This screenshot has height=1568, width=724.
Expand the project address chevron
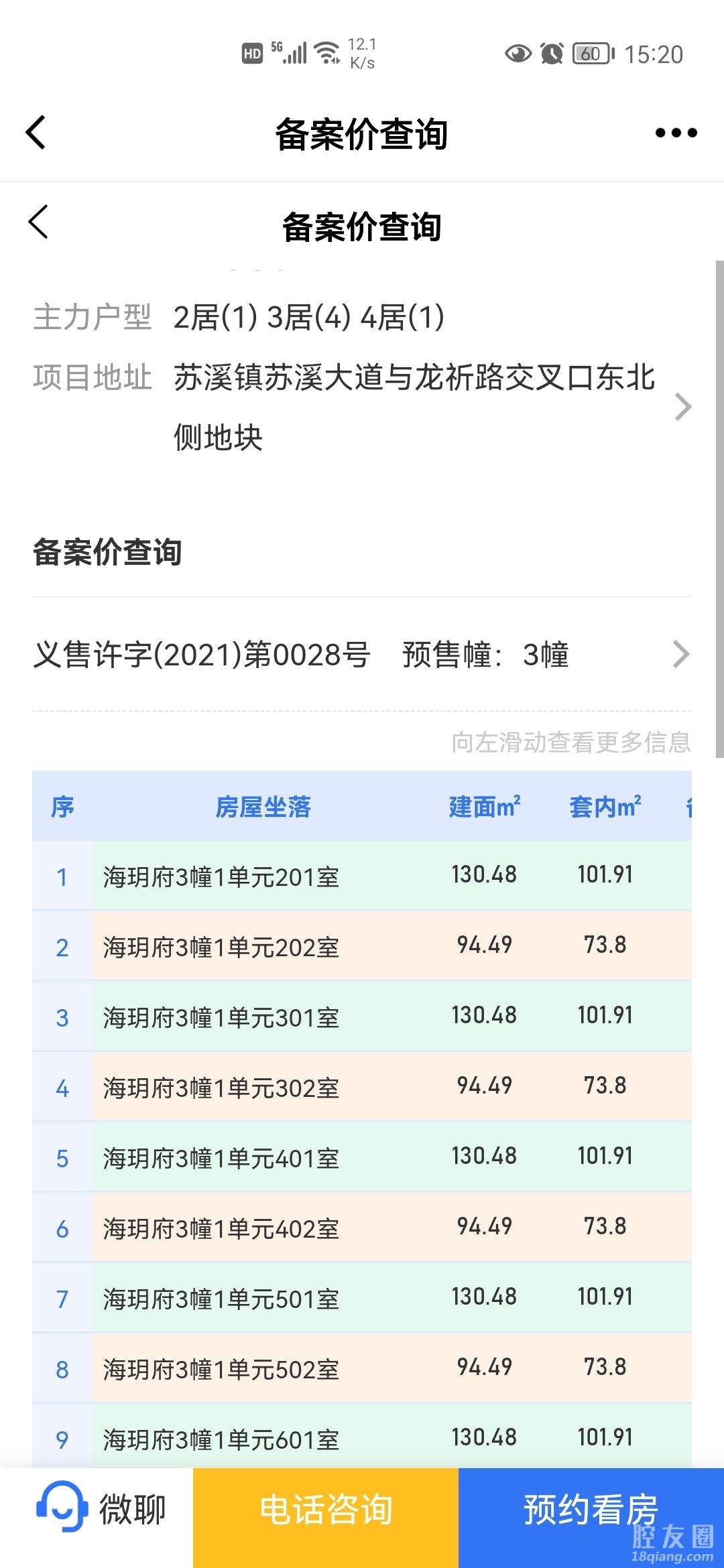pyautogui.click(x=682, y=407)
